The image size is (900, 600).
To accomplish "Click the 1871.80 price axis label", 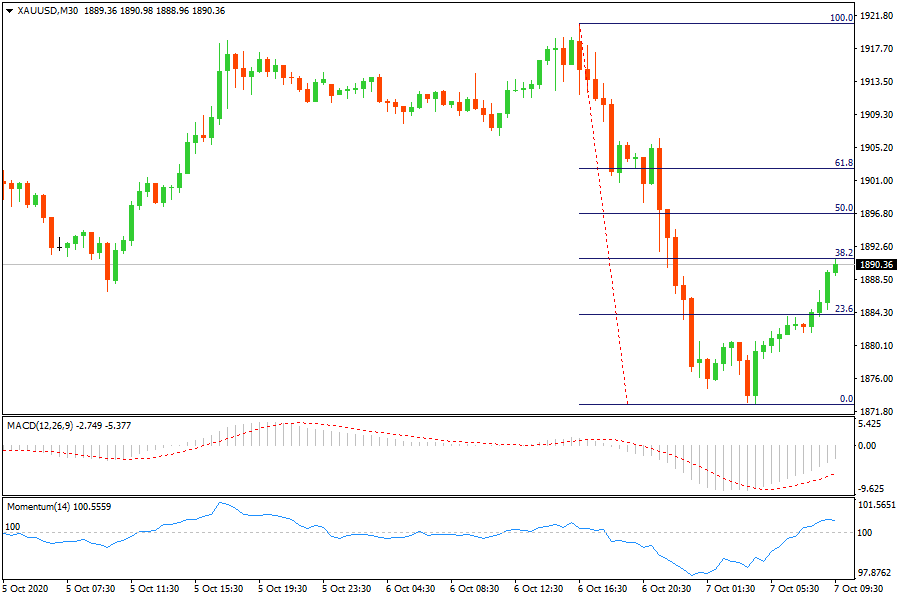I will point(876,411).
